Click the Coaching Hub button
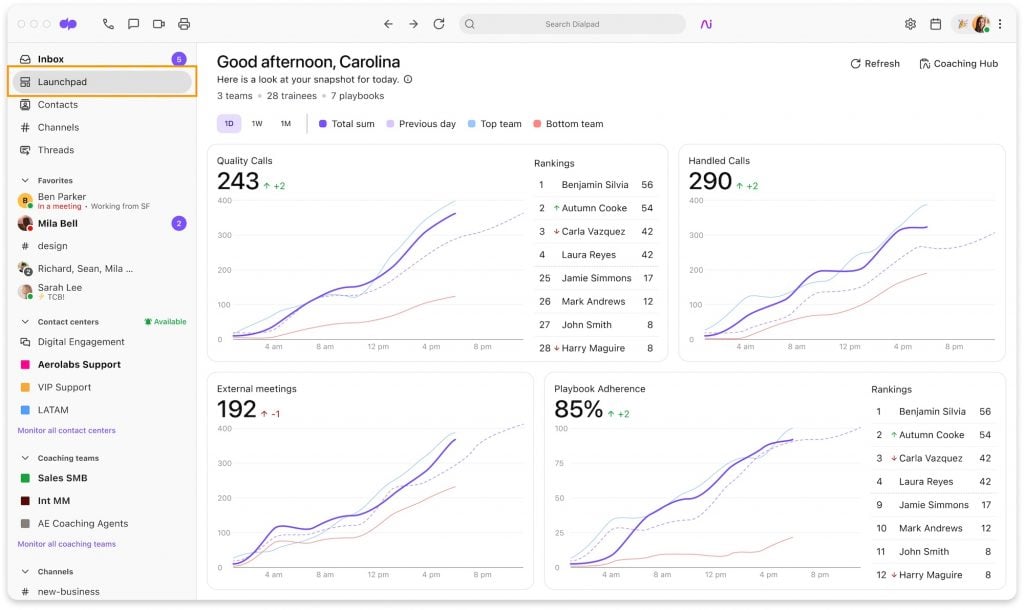 (958, 64)
